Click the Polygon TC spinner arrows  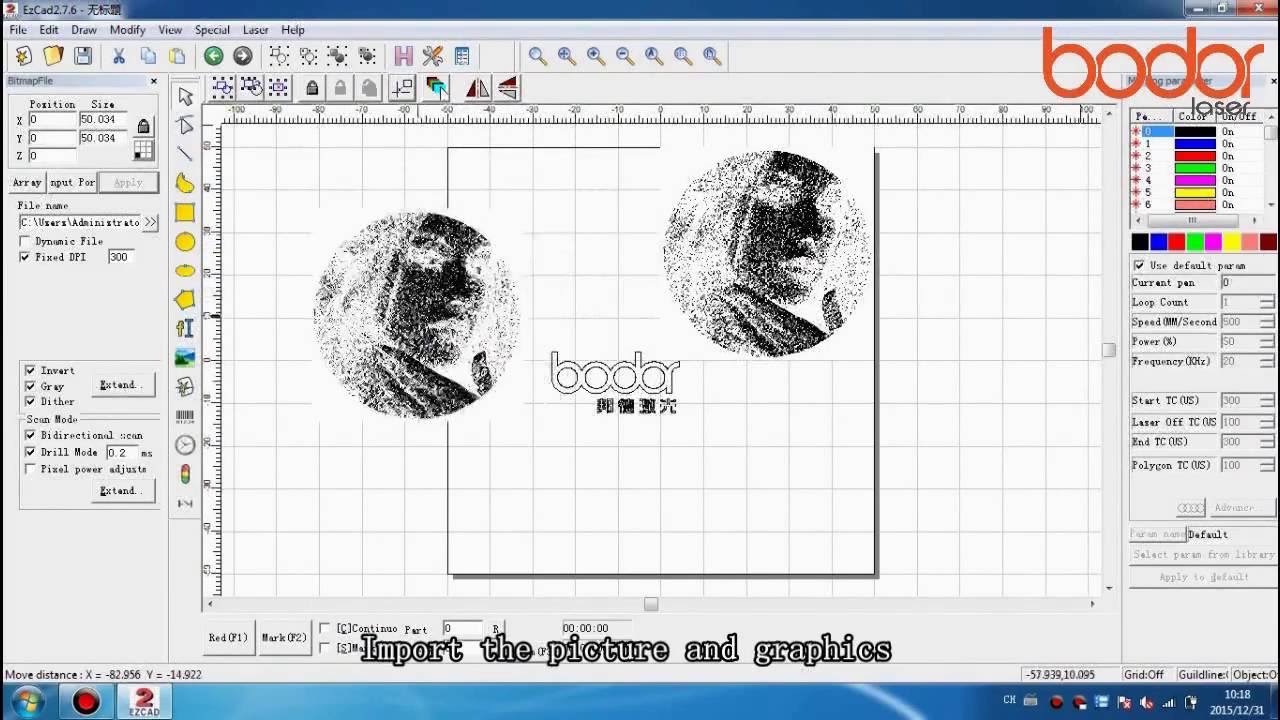[x=1266, y=466]
